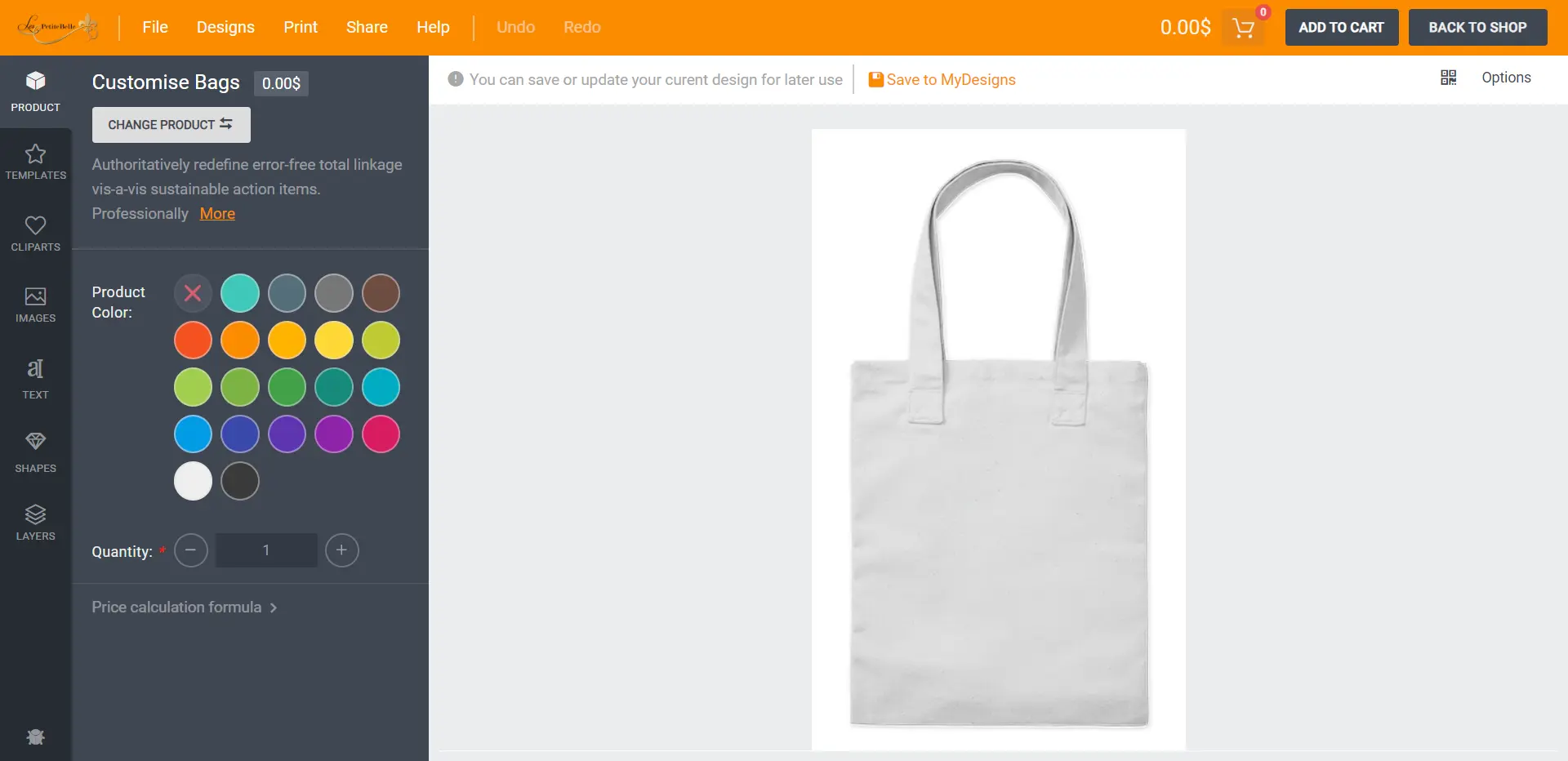Viewport: 1568px width, 761px height.
Task: Open the Product panel in the sidebar
Action: click(35, 91)
